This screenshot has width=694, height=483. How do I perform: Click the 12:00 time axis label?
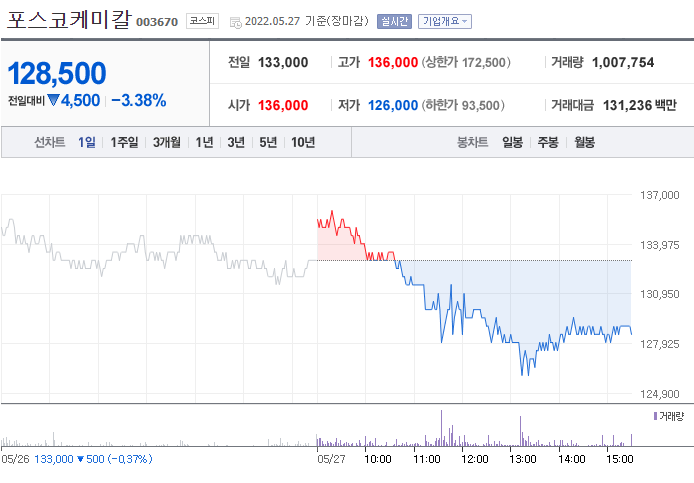[474, 459]
